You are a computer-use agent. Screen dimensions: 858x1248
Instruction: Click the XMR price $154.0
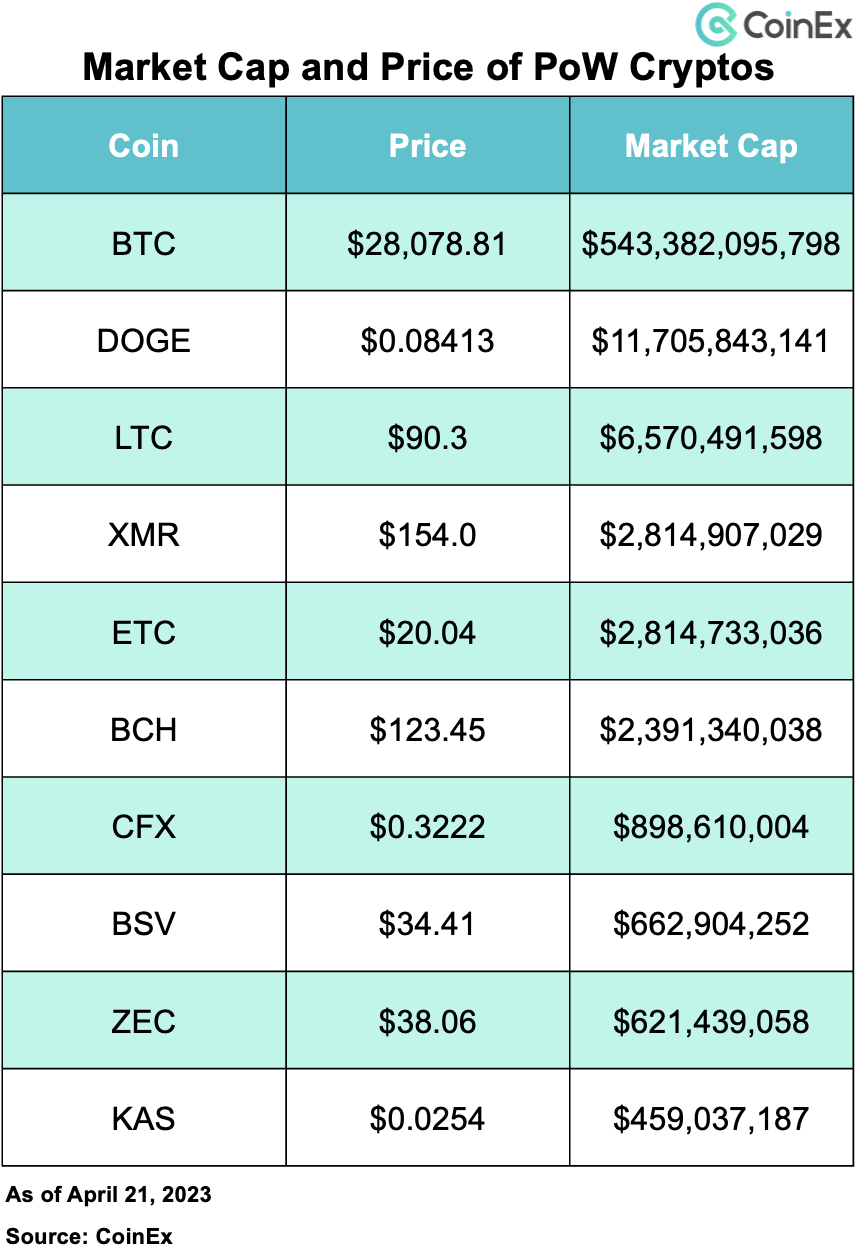tap(428, 535)
